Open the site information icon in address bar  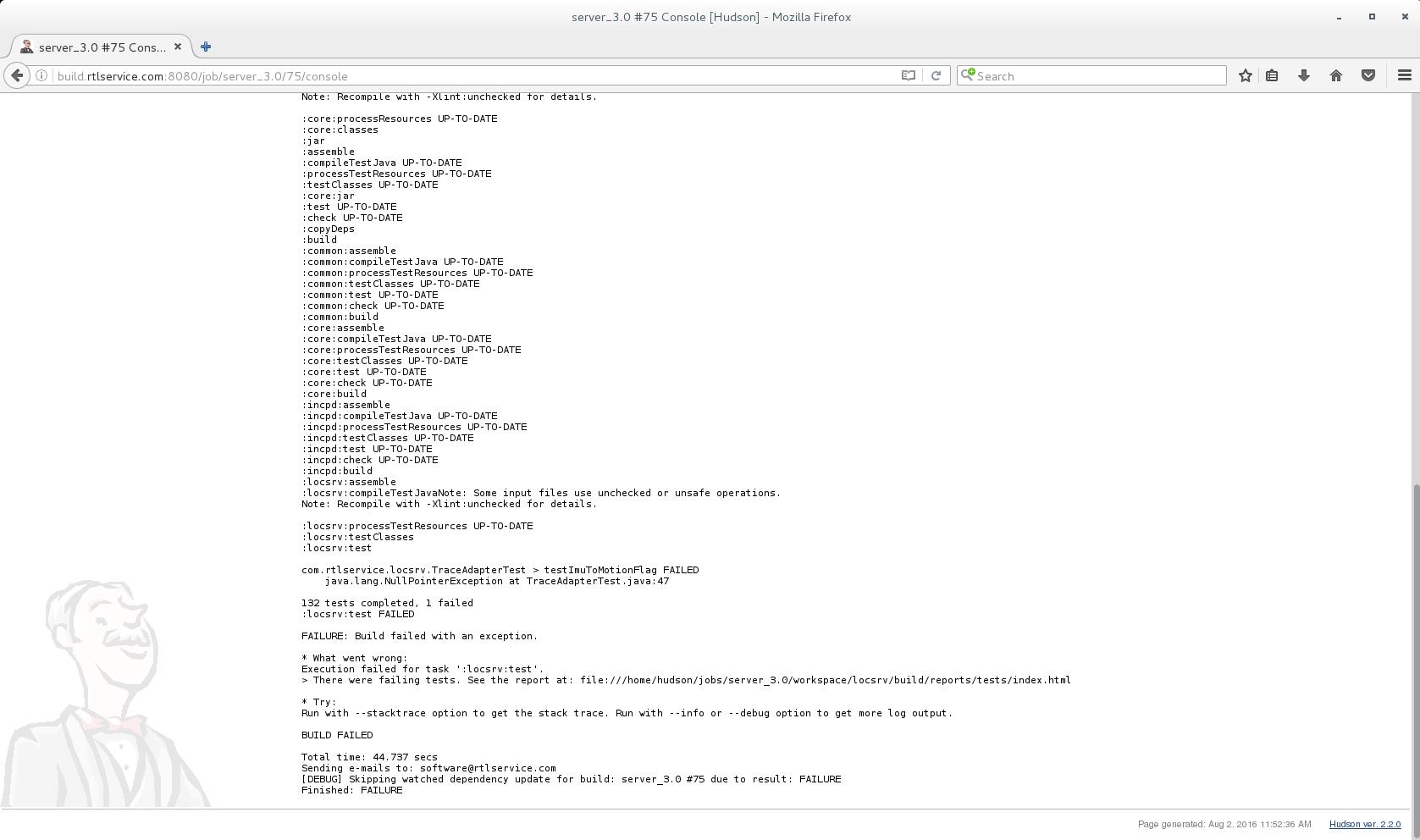coord(41,75)
